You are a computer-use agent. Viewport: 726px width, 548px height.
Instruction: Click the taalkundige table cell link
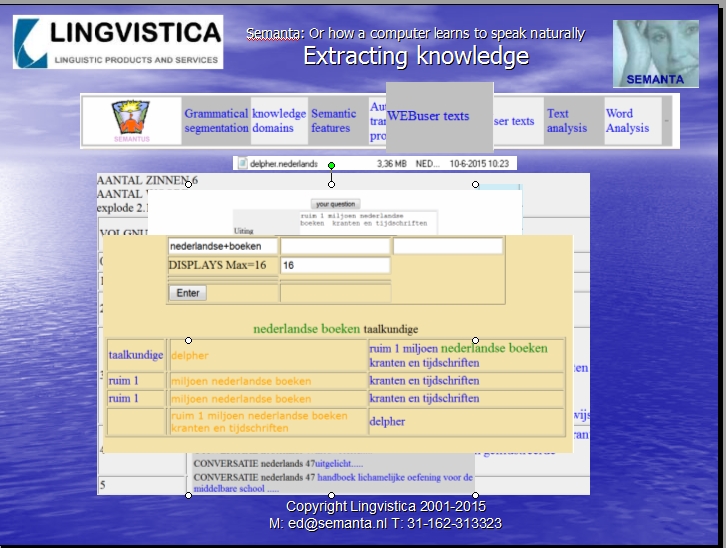pos(136,355)
